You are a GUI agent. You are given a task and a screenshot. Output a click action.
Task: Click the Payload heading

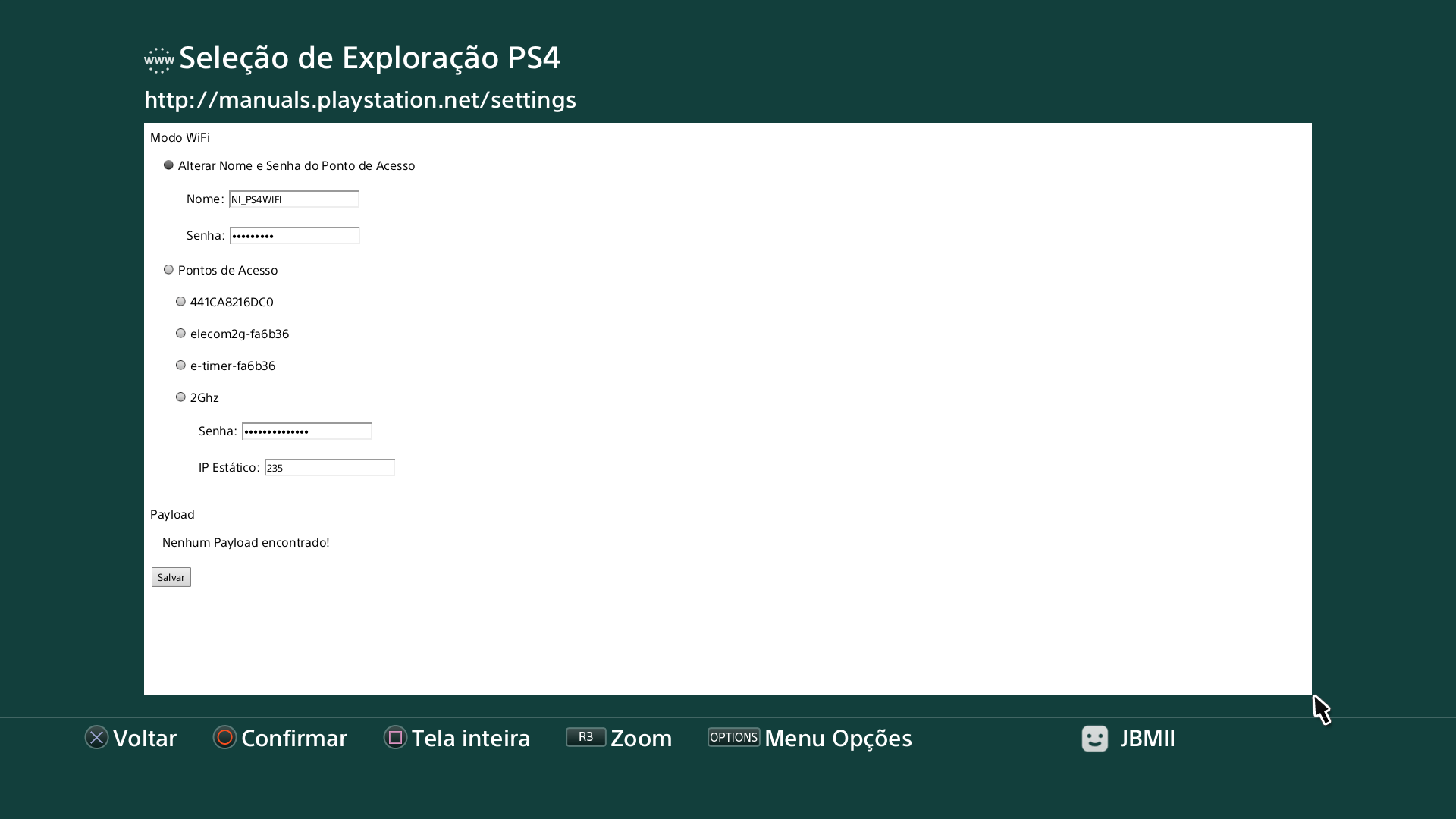click(x=172, y=514)
